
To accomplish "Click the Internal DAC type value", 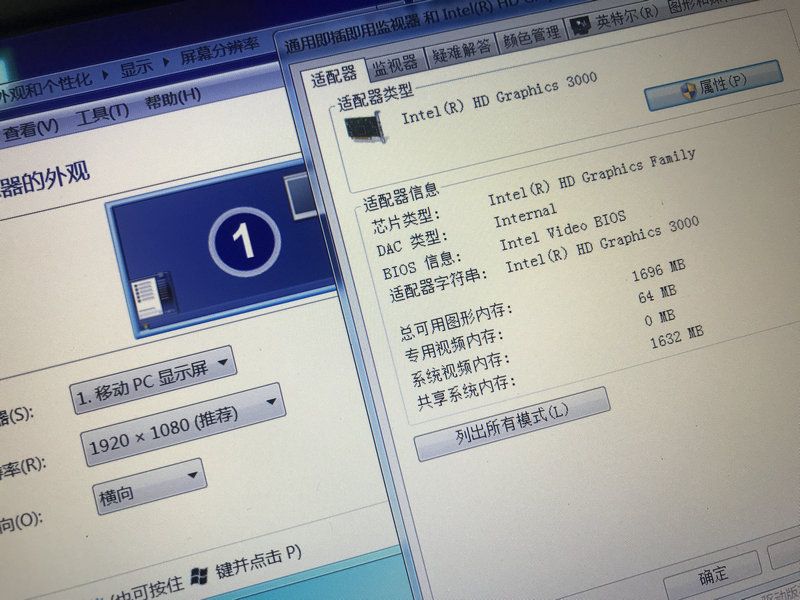I will (x=524, y=215).
